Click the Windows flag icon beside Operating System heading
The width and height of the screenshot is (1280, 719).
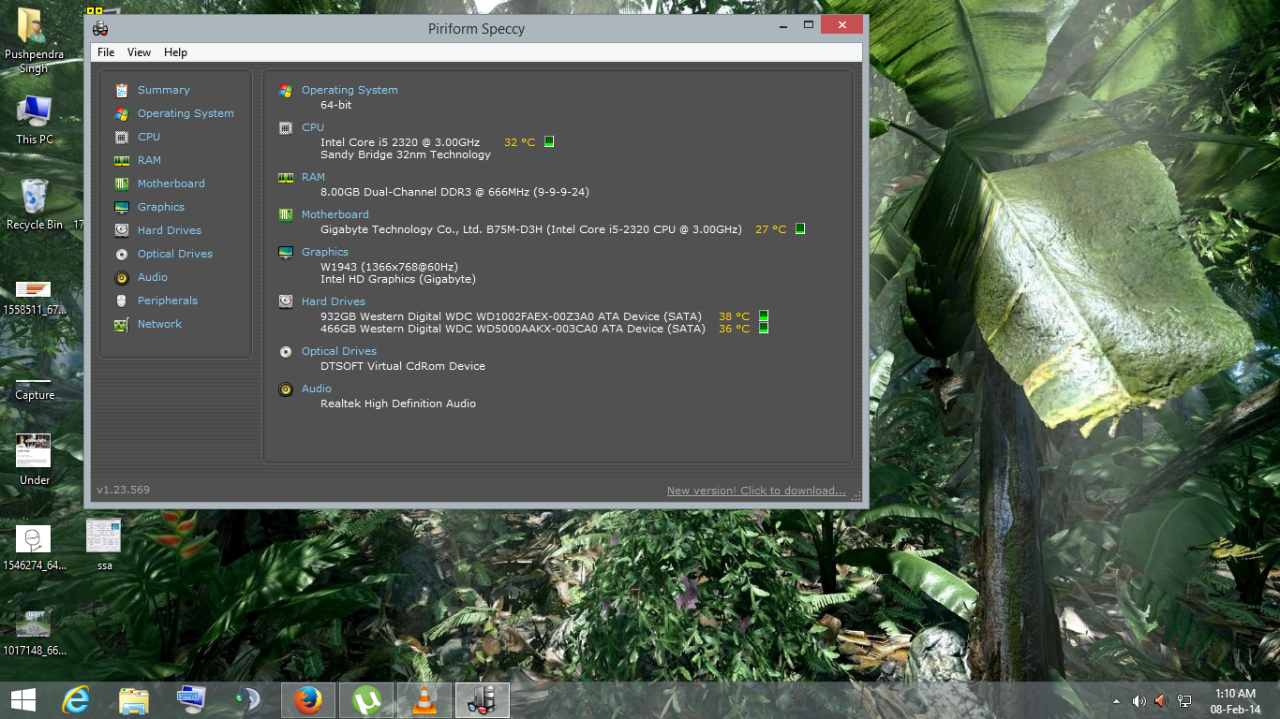click(x=285, y=90)
